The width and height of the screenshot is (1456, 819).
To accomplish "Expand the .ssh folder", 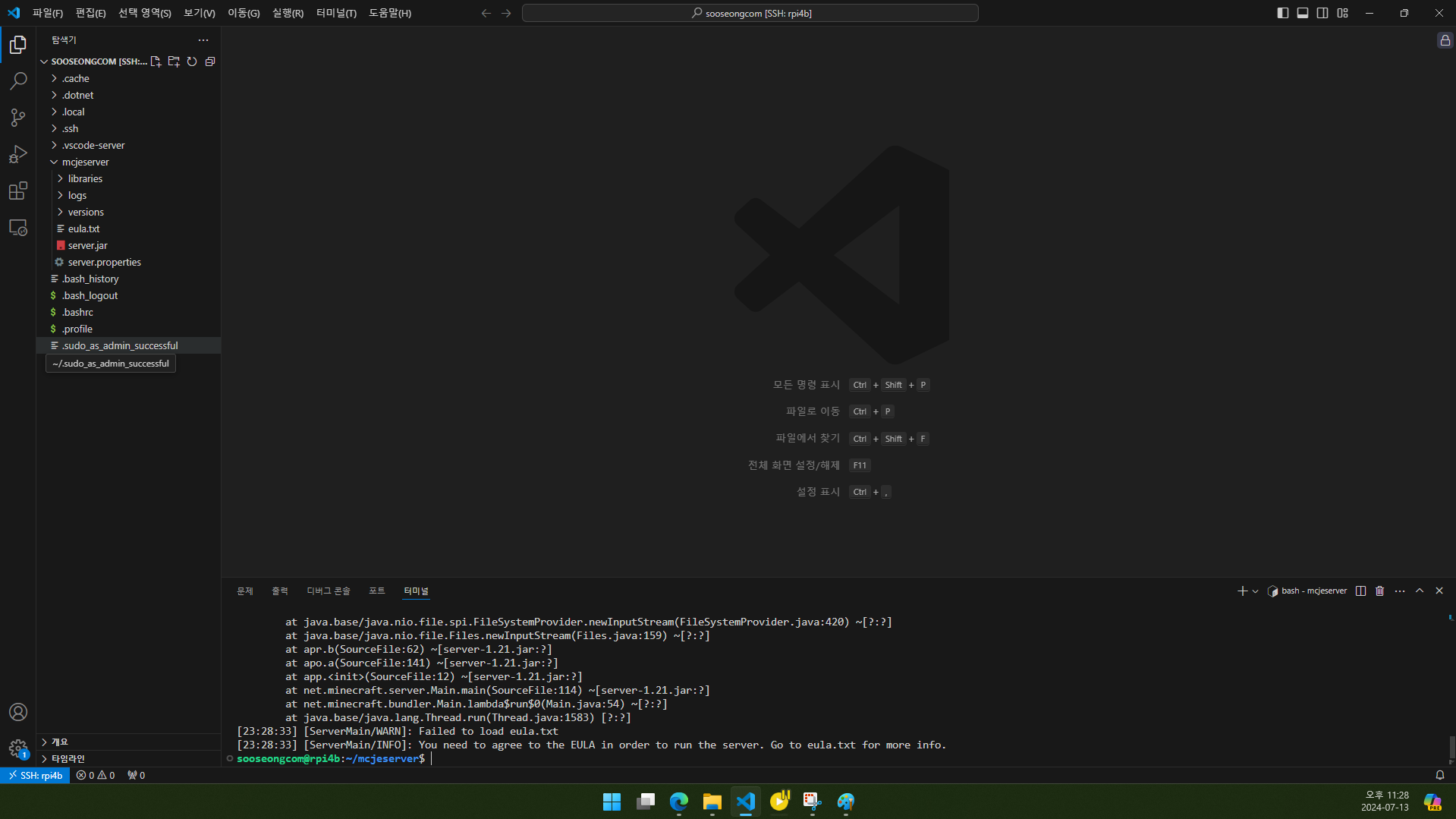I will (x=129, y=128).
